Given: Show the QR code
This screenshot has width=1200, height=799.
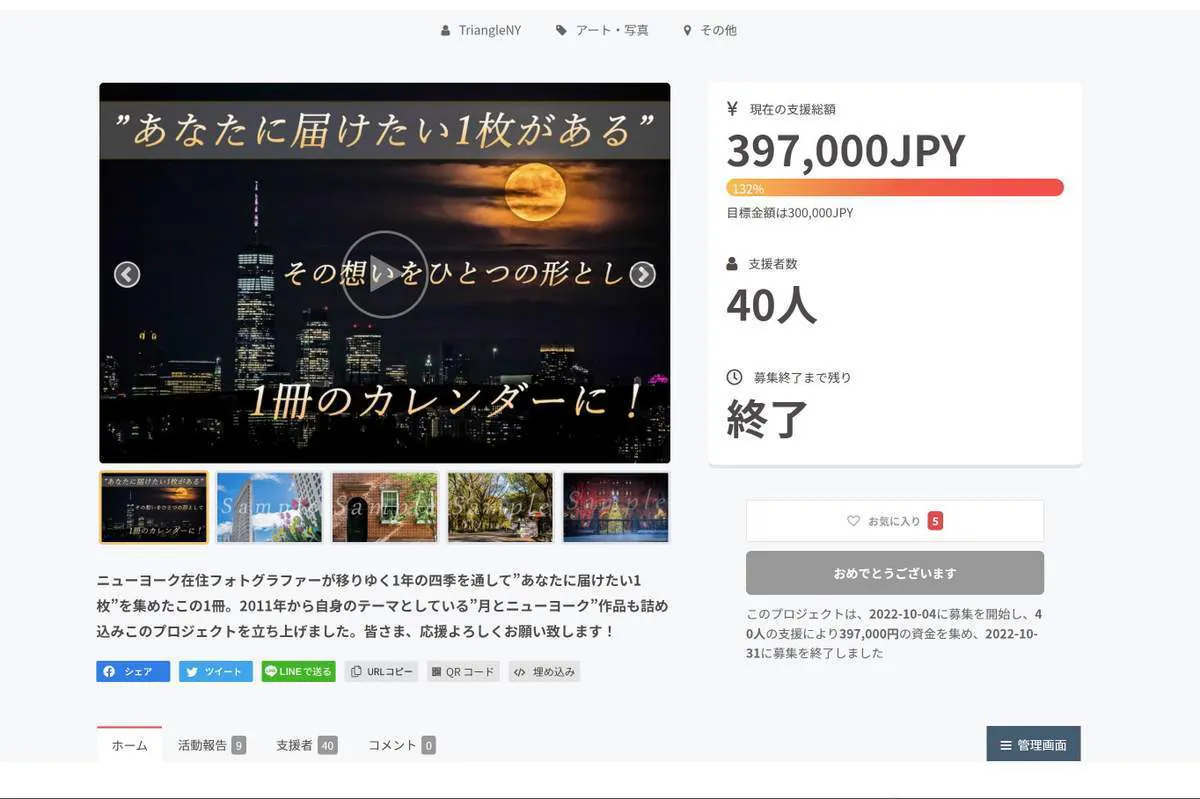Looking at the screenshot, I should coord(463,672).
